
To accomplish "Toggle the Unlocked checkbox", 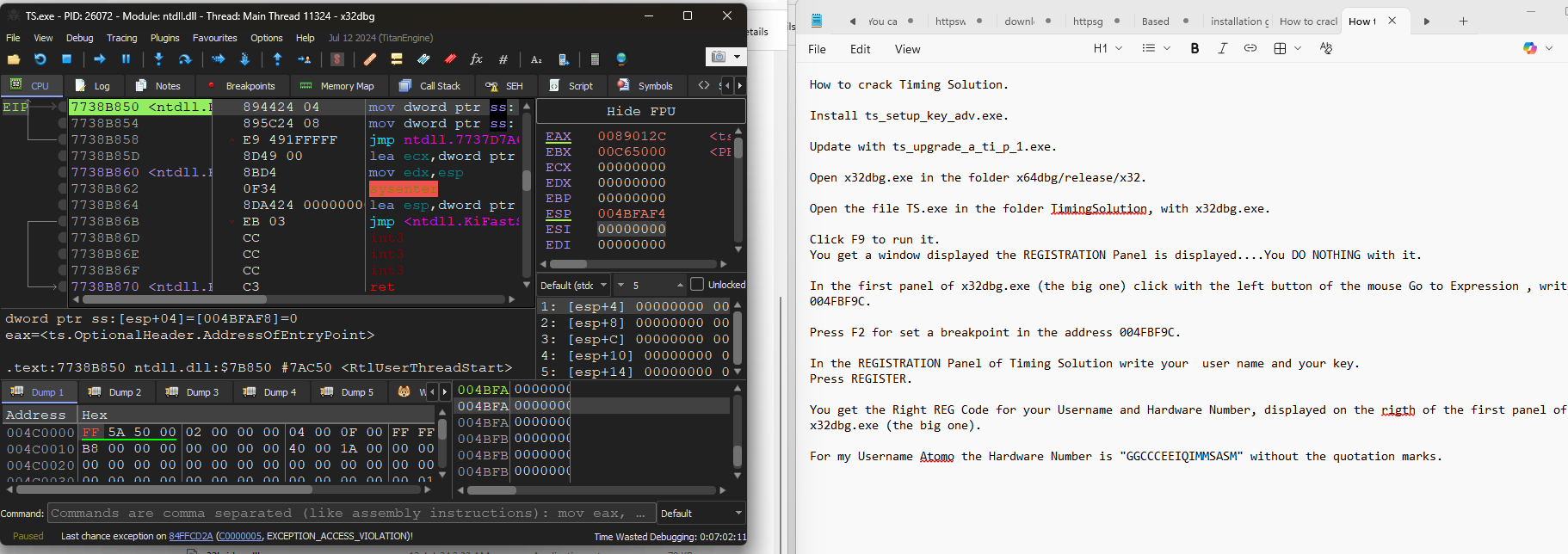I will [x=697, y=285].
